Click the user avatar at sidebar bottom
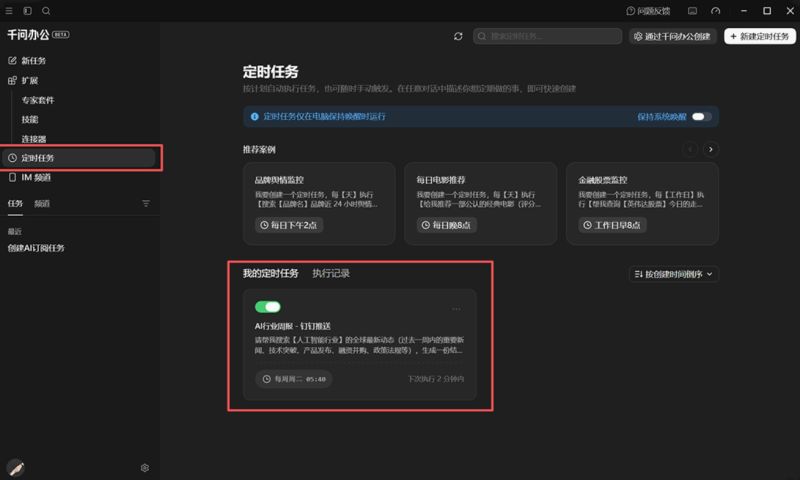800x480 pixels. 16,467
